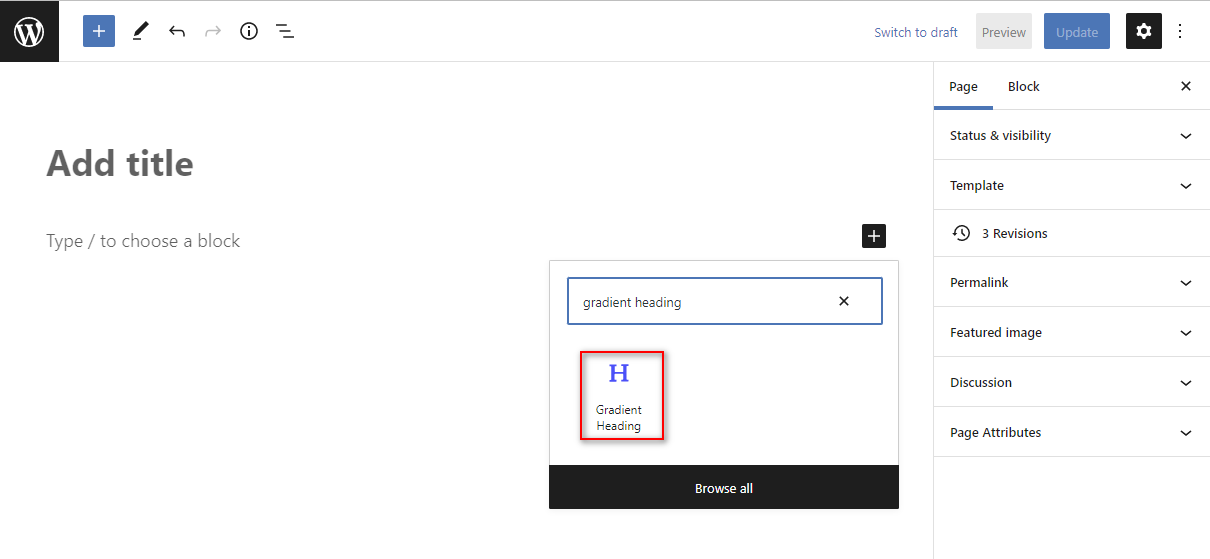Open the WordPress dashboard logo

[29, 32]
